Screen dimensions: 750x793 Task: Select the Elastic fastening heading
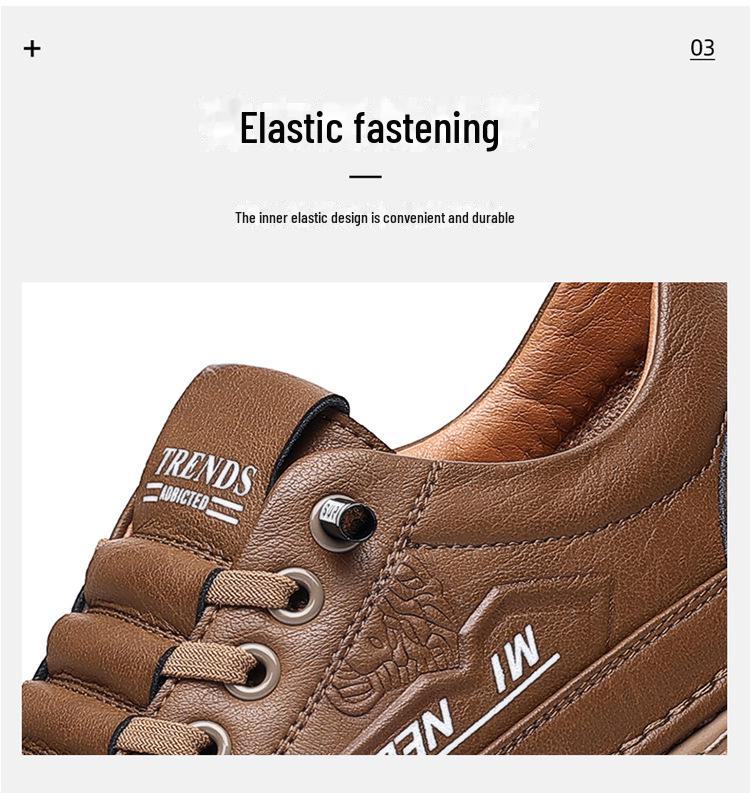coord(370,128)
